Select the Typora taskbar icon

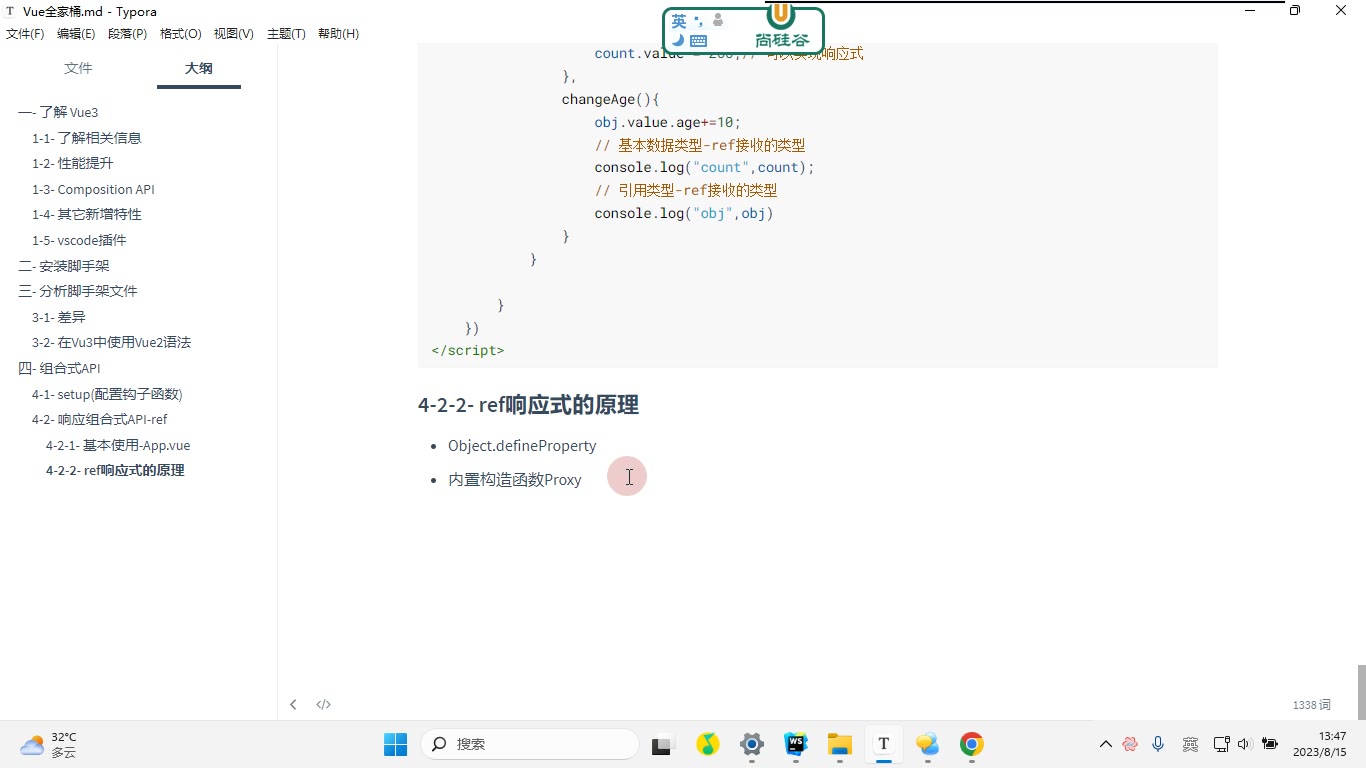pos(883,744)
